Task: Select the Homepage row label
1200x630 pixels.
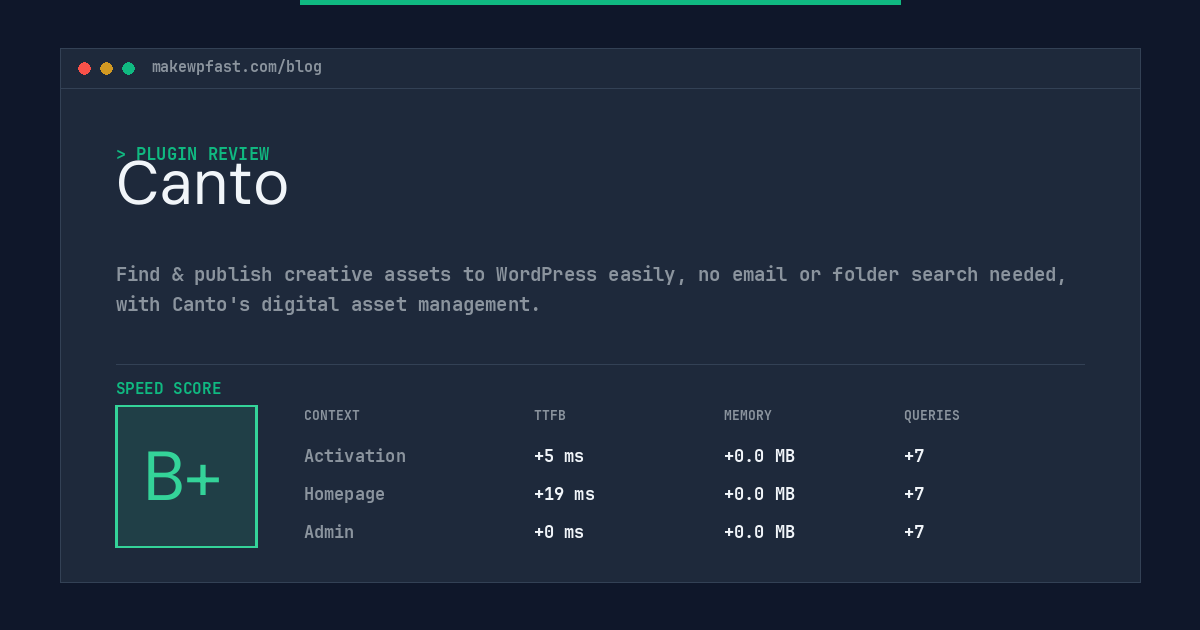Action: pyautogui.click(x=344, y=494)
